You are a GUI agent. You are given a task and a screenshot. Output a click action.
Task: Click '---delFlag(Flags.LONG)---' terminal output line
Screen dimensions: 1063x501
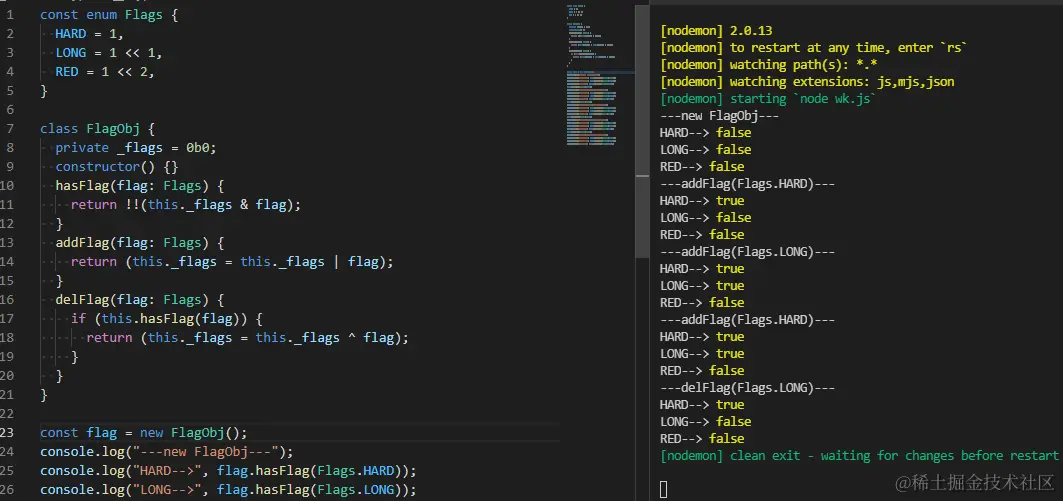[747, 387]
